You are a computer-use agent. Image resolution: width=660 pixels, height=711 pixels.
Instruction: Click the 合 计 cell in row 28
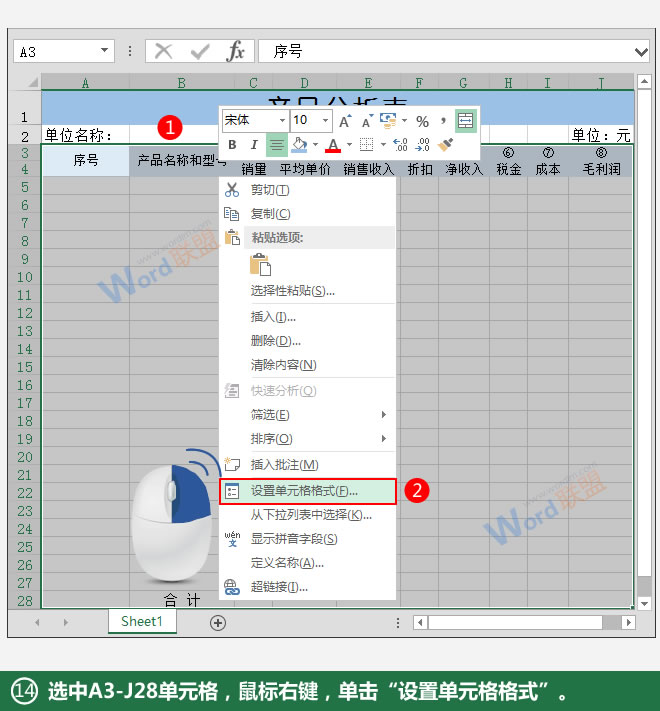[x=182, y=600]
